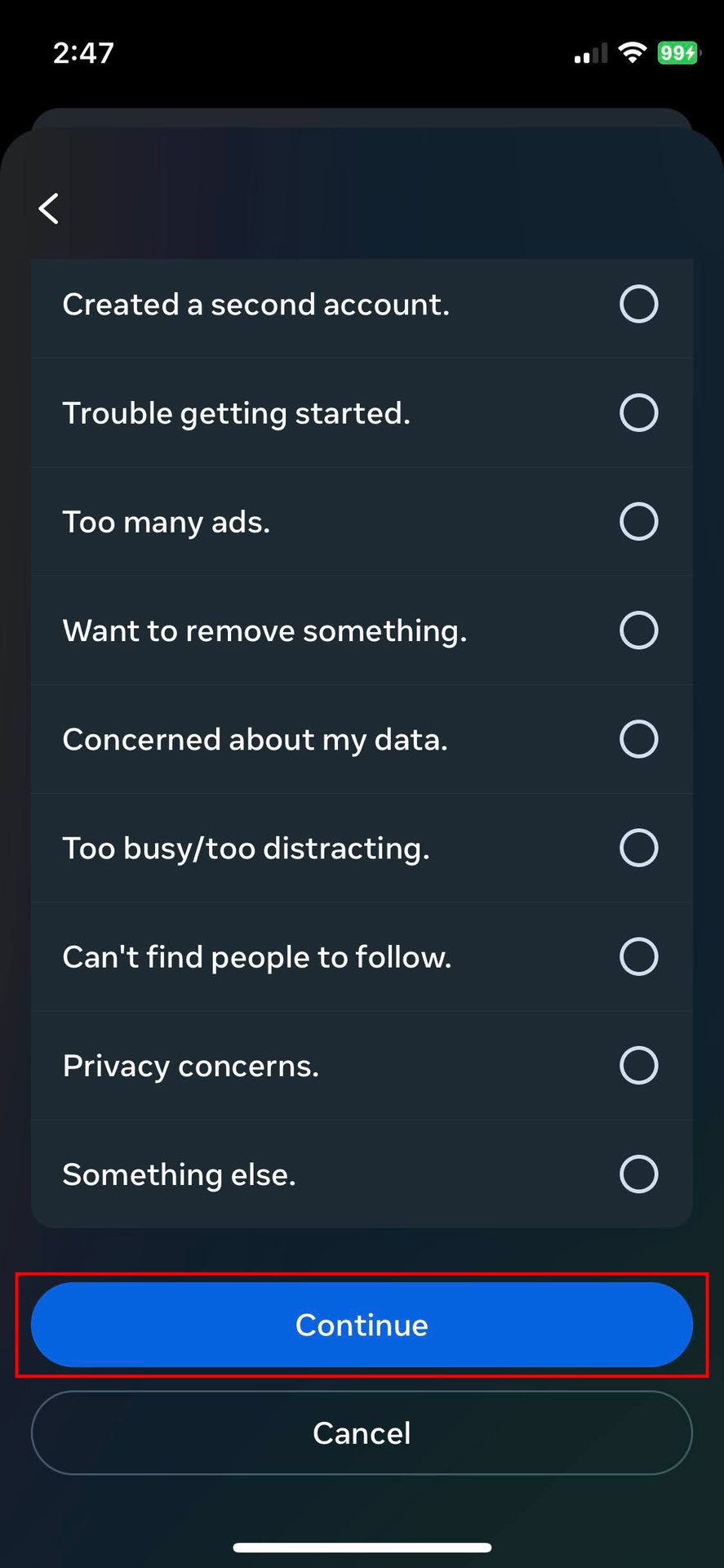Tap the home indicator bar
The image size is (724, 1568).
(362, 1548)
